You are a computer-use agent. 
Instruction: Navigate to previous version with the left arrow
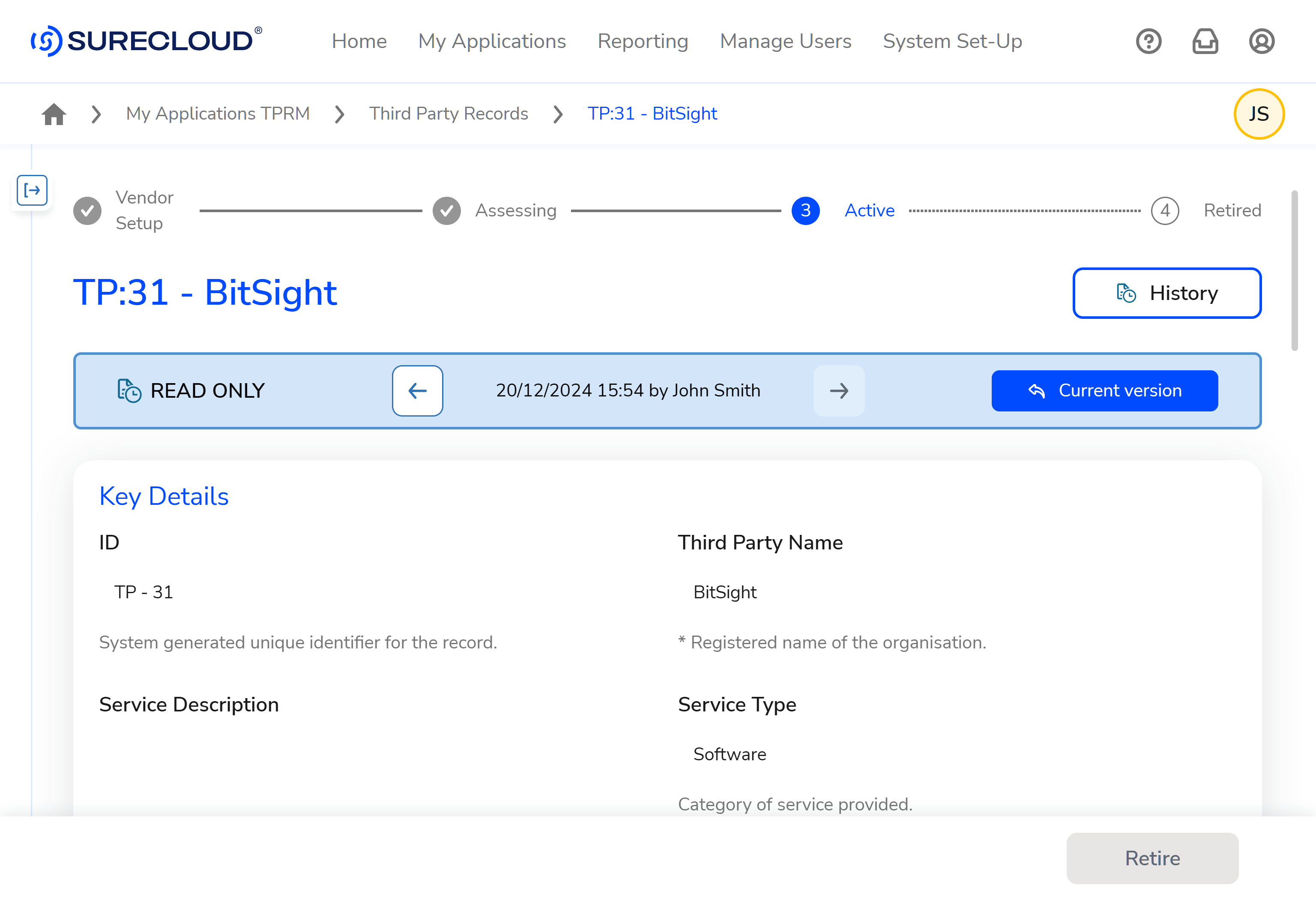[x=417, y=390]
